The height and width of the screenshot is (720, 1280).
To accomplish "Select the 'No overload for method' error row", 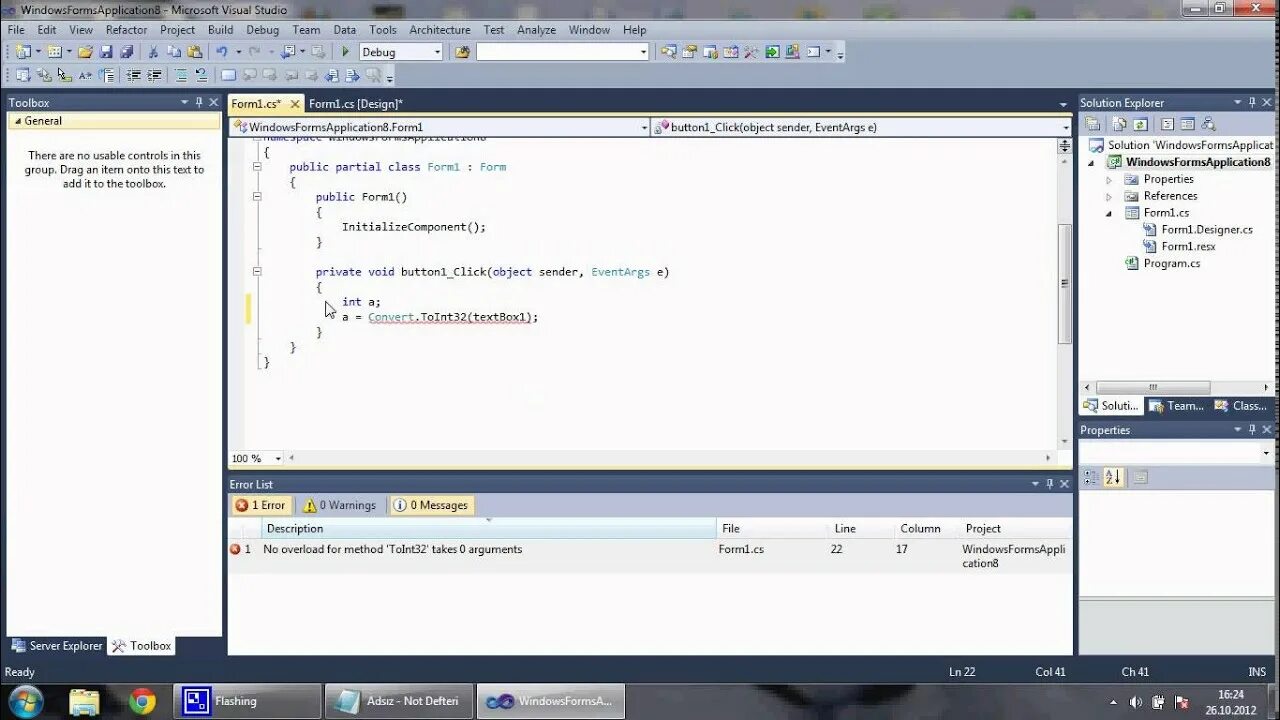I will click(x=650, y=556).
